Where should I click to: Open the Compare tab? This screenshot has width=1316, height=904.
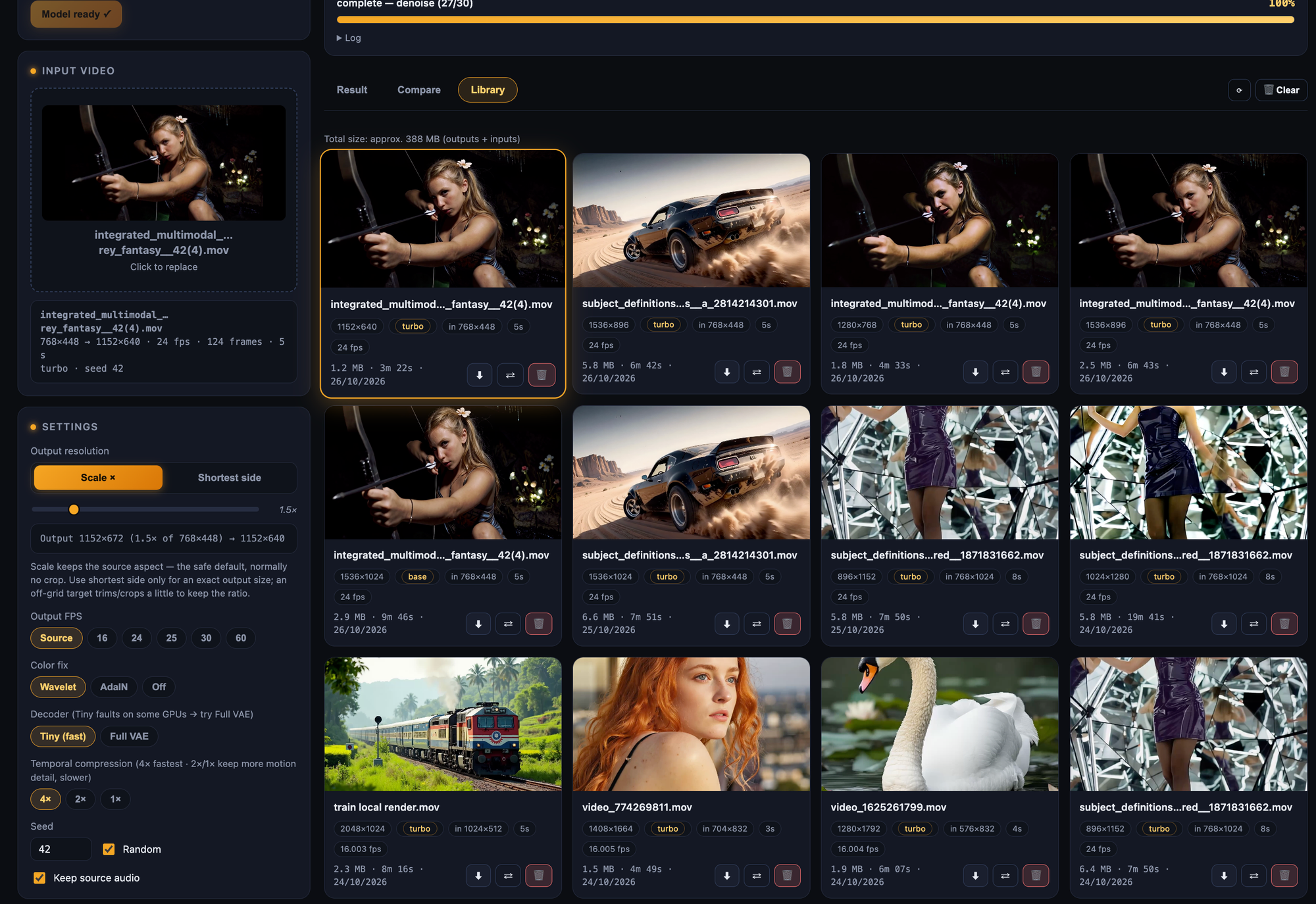click(419, 90)
